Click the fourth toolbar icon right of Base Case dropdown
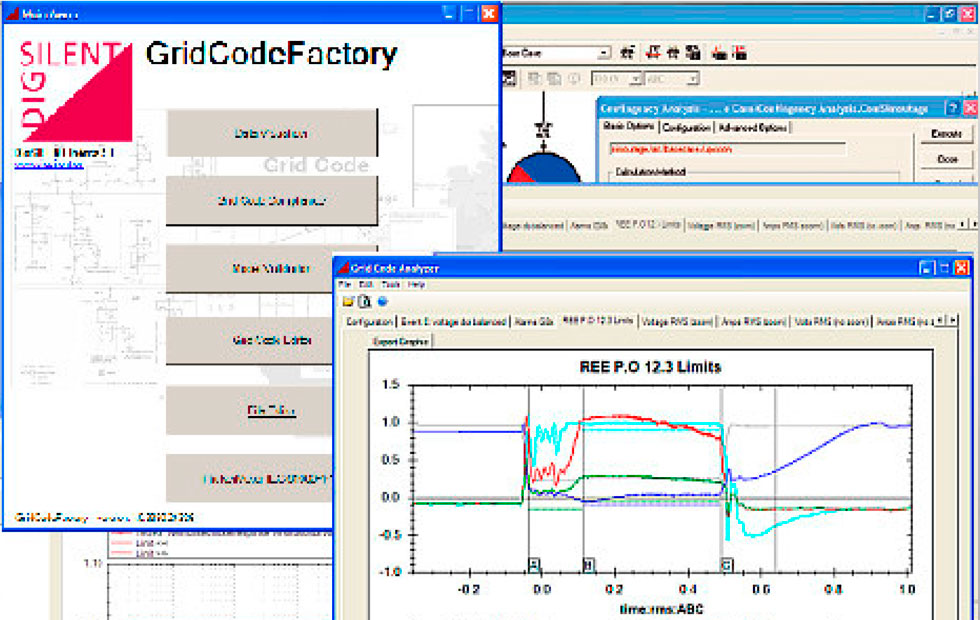This screenshot has height=620, width=980. point(692,53)
